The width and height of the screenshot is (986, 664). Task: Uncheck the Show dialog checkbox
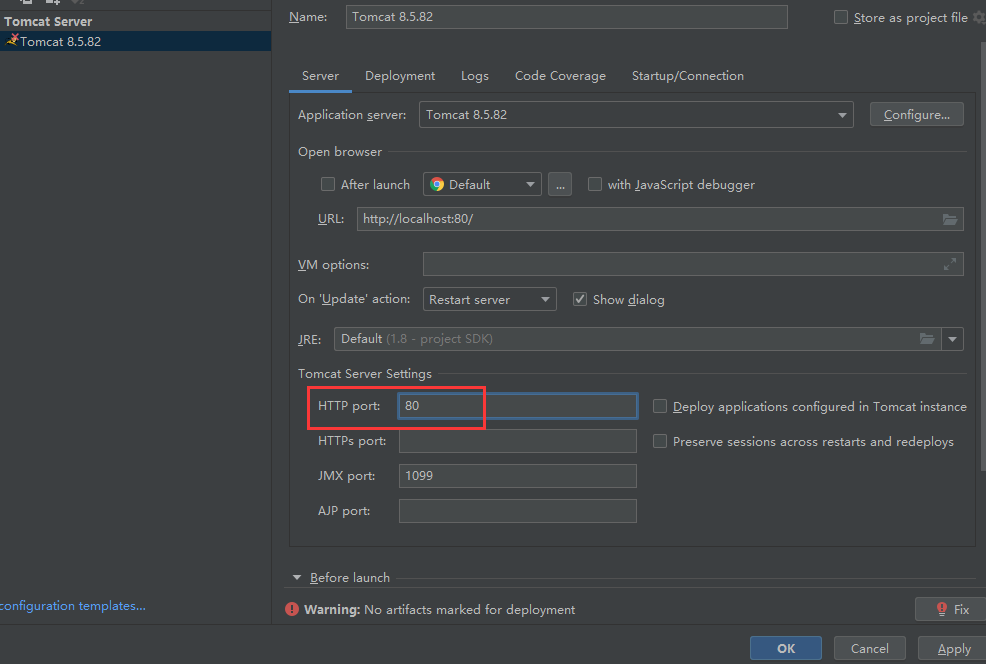(579, 299)
